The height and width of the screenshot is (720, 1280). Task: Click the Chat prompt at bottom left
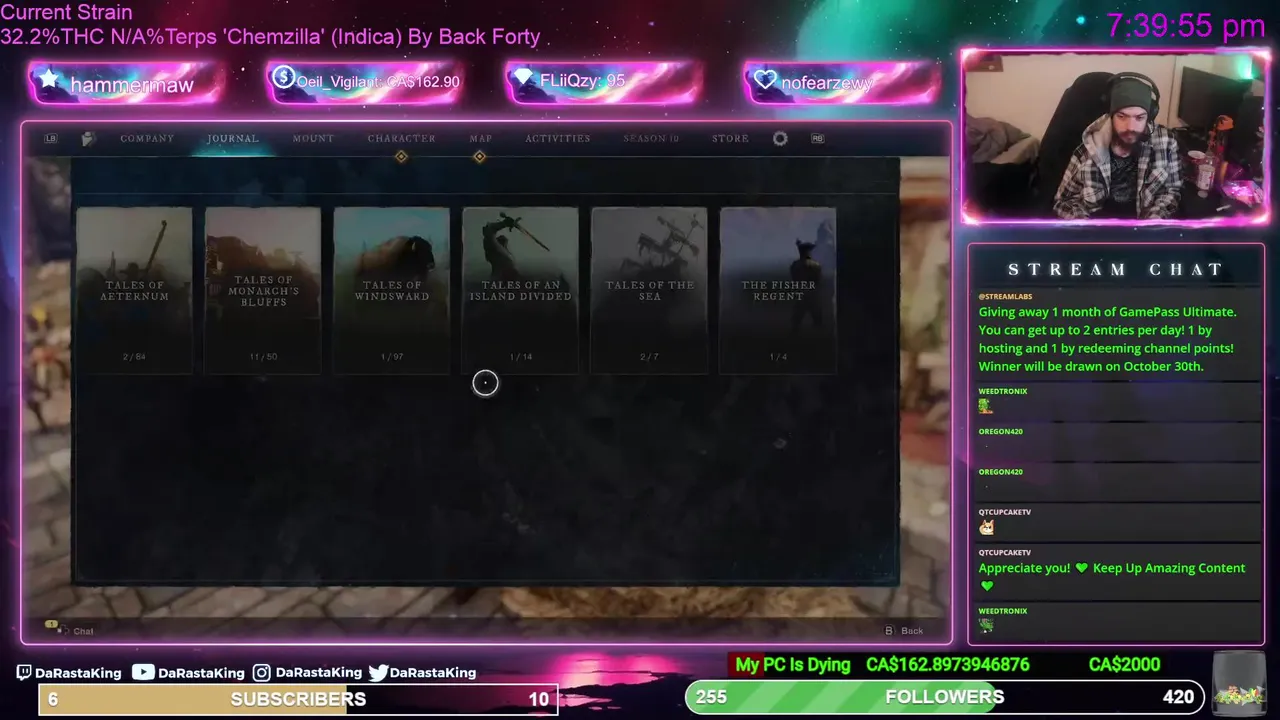(70, 630)
